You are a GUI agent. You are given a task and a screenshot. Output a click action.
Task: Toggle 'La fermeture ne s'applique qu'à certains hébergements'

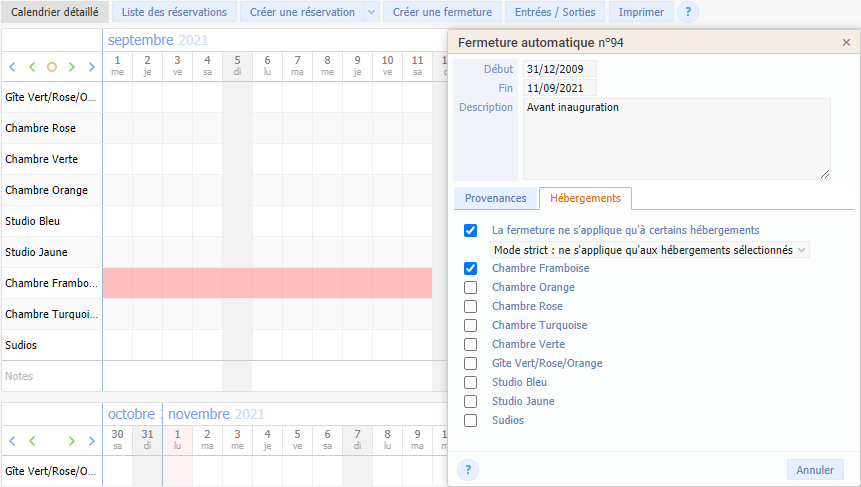click(x=471, y=230)
